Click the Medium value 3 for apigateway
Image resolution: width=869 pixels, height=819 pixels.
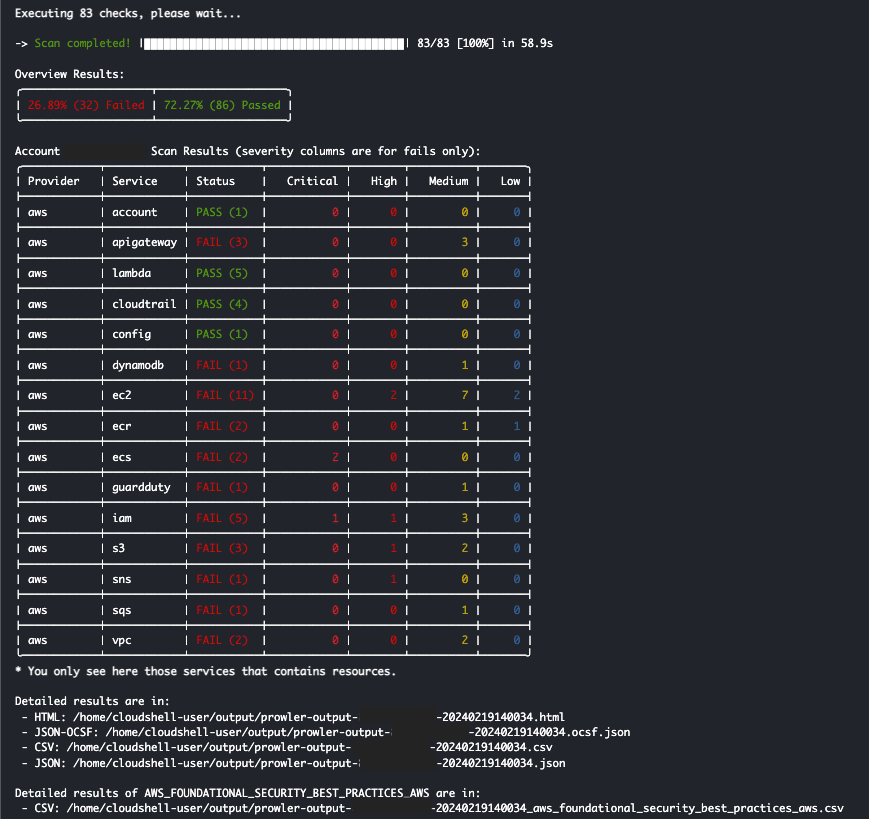pos(465,242)
